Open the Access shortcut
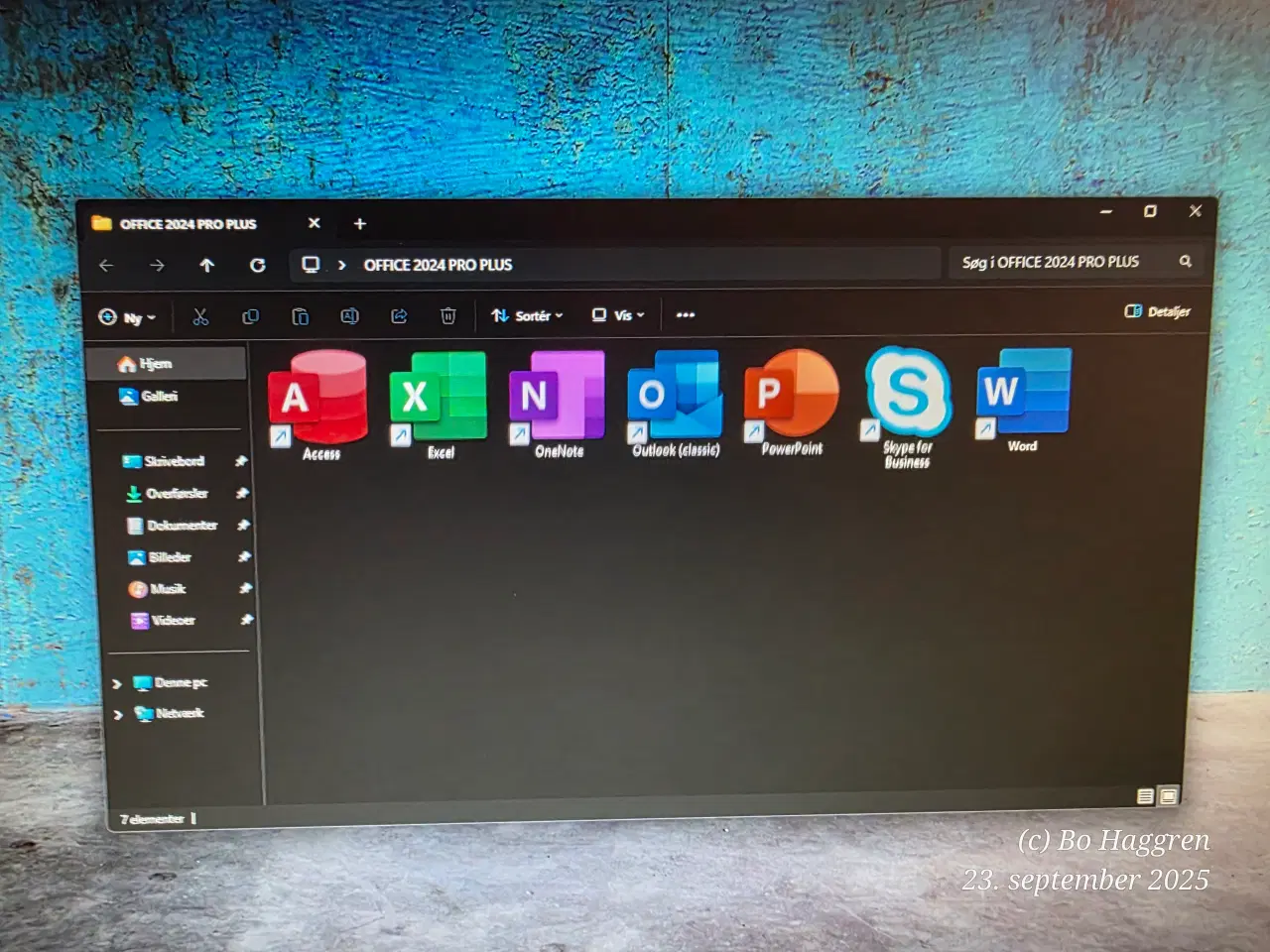The width and height of the screenshot is (1270, 952). pyautogui.click(x=318, y=405)
